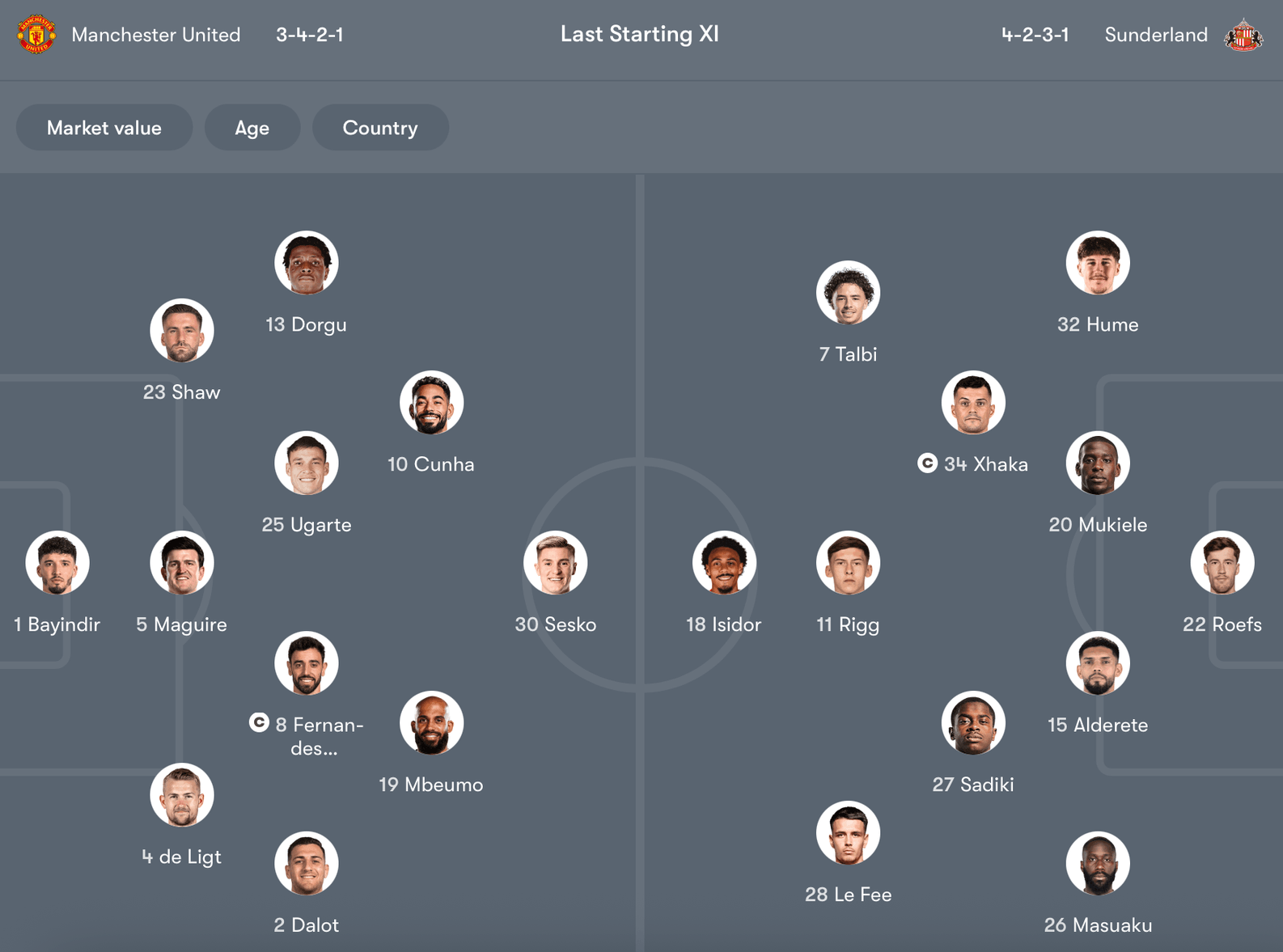The image size is (1283, 952).
Task: Click the 13 Dorgu name label
Action: (306, 324)
